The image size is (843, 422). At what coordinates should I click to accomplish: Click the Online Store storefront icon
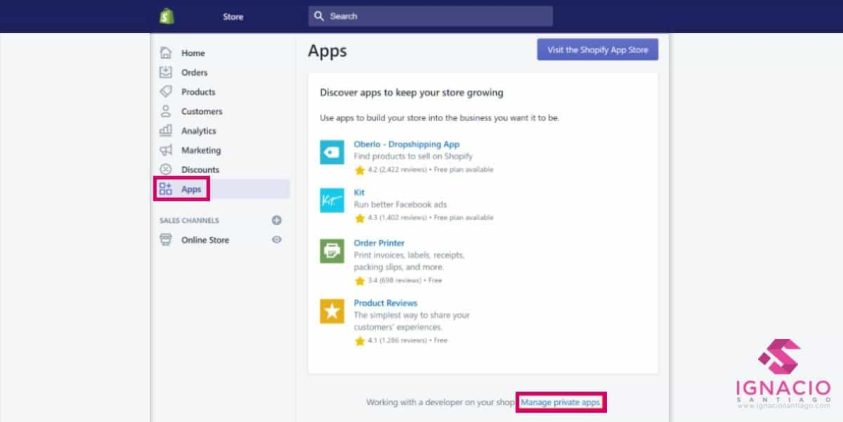pos(166,240)
